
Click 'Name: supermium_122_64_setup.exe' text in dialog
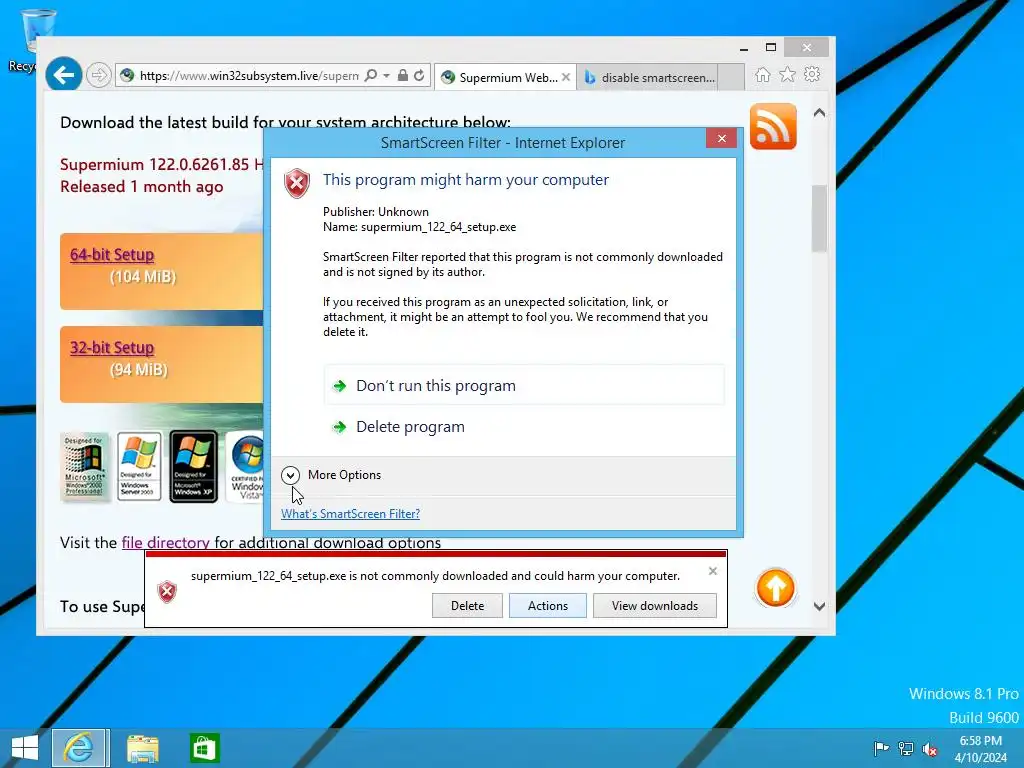tap(419, 227)
